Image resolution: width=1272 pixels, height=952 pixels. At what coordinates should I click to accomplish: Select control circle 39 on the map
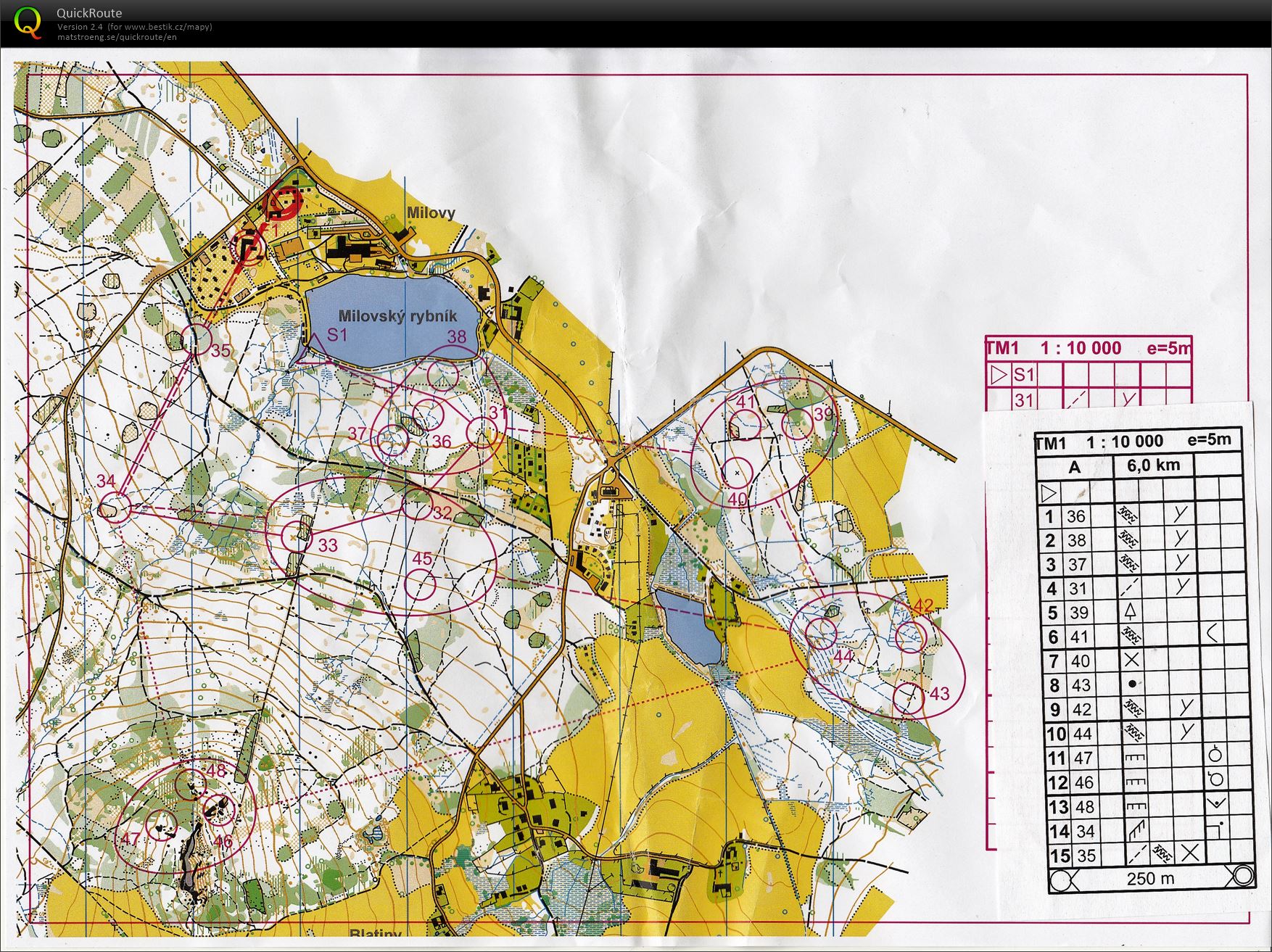[x=797, y=423]
